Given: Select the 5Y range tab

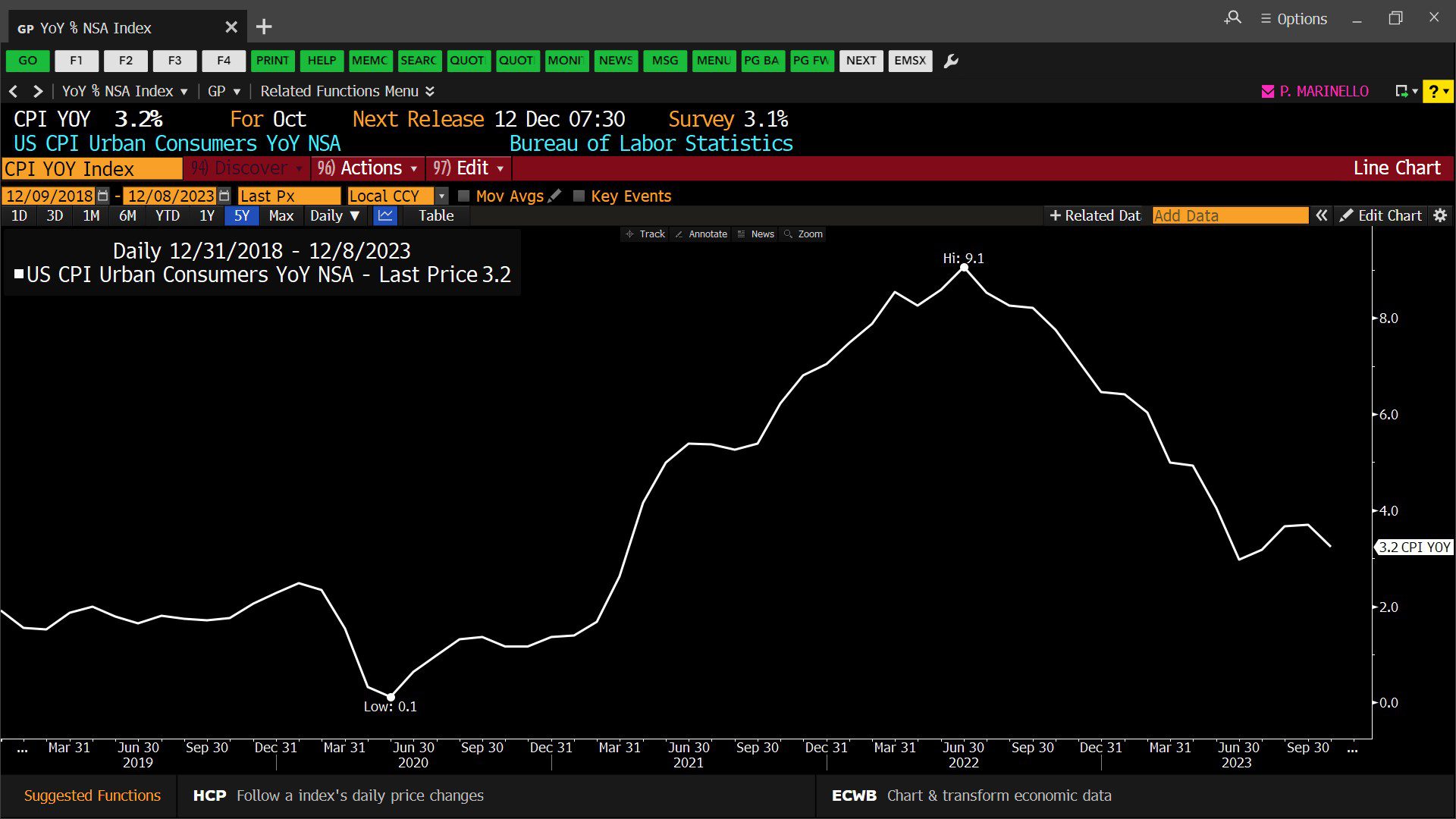Looking at the screenshot, I should 242,215.
